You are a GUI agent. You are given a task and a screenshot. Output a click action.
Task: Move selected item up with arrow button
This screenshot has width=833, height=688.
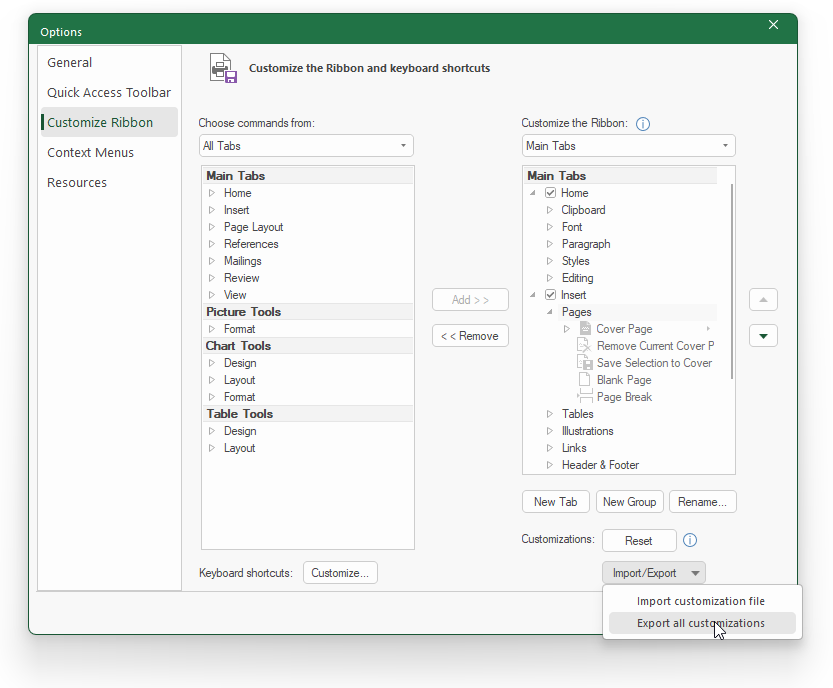[763, 300]
